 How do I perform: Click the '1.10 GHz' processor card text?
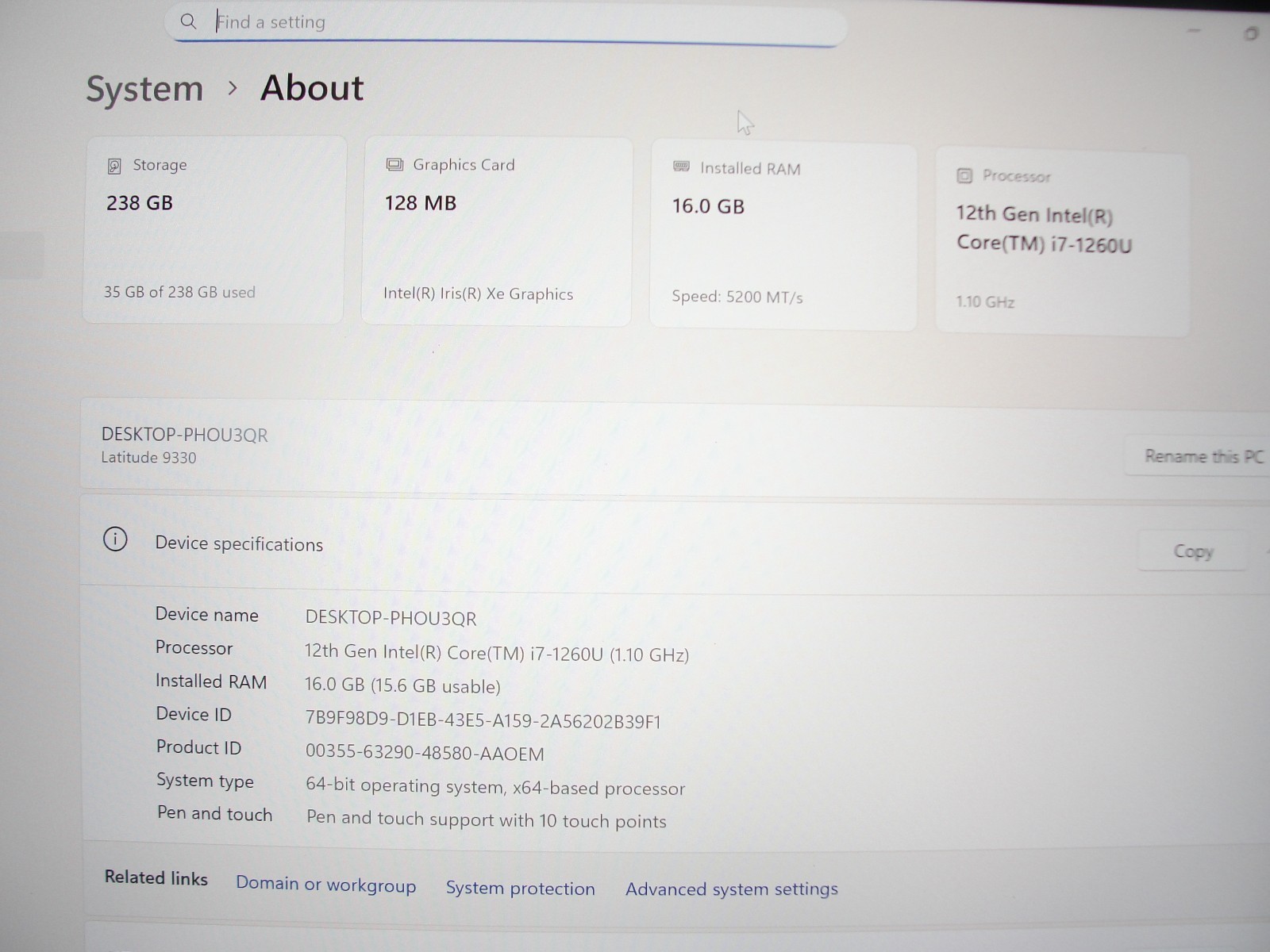tap(985, 301)
